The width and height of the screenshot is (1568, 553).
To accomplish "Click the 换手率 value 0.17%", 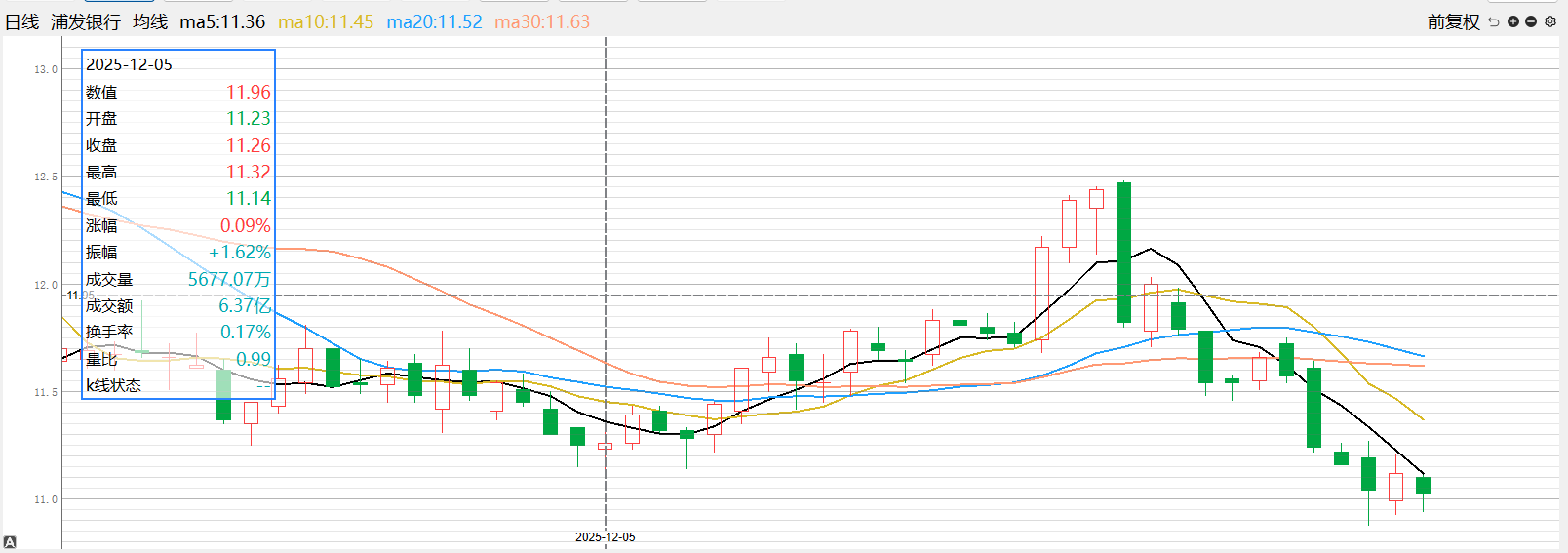I will pos(246,332).
